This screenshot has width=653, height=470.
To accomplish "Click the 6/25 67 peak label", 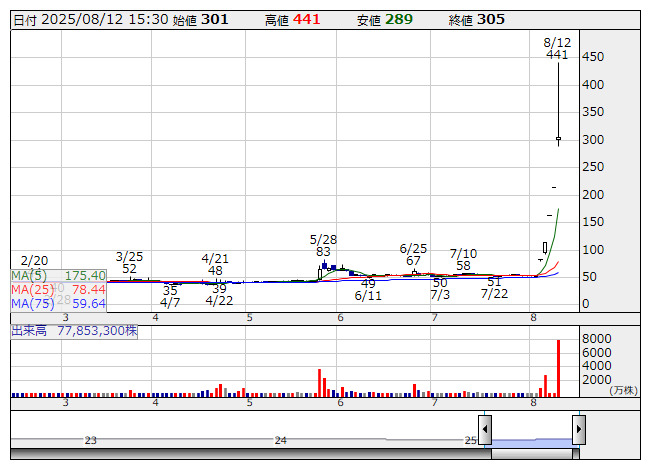I will [413, 254].
